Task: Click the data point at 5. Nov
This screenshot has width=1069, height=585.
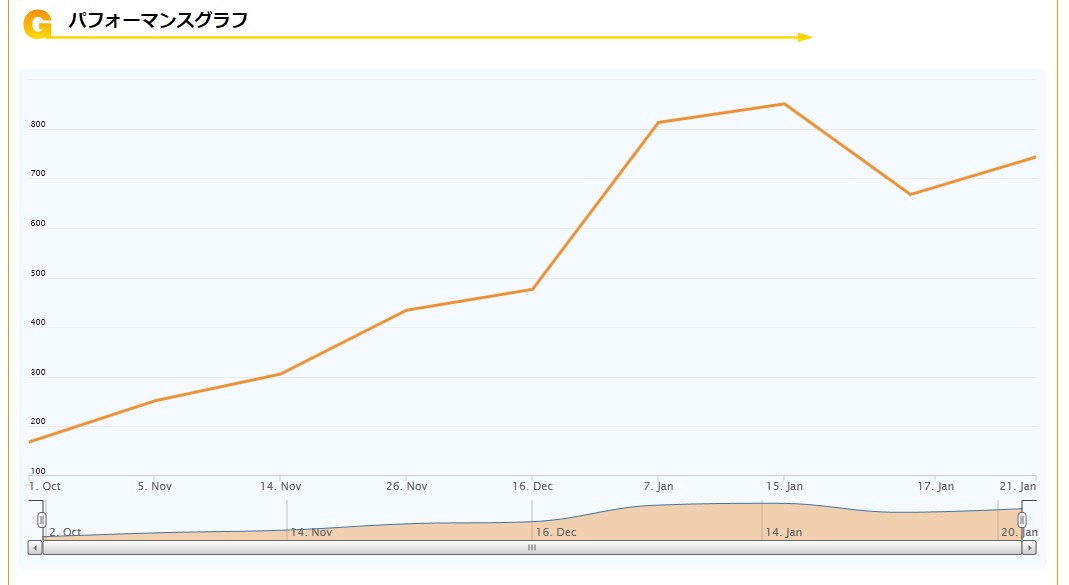Action: [x=155, y=401]
